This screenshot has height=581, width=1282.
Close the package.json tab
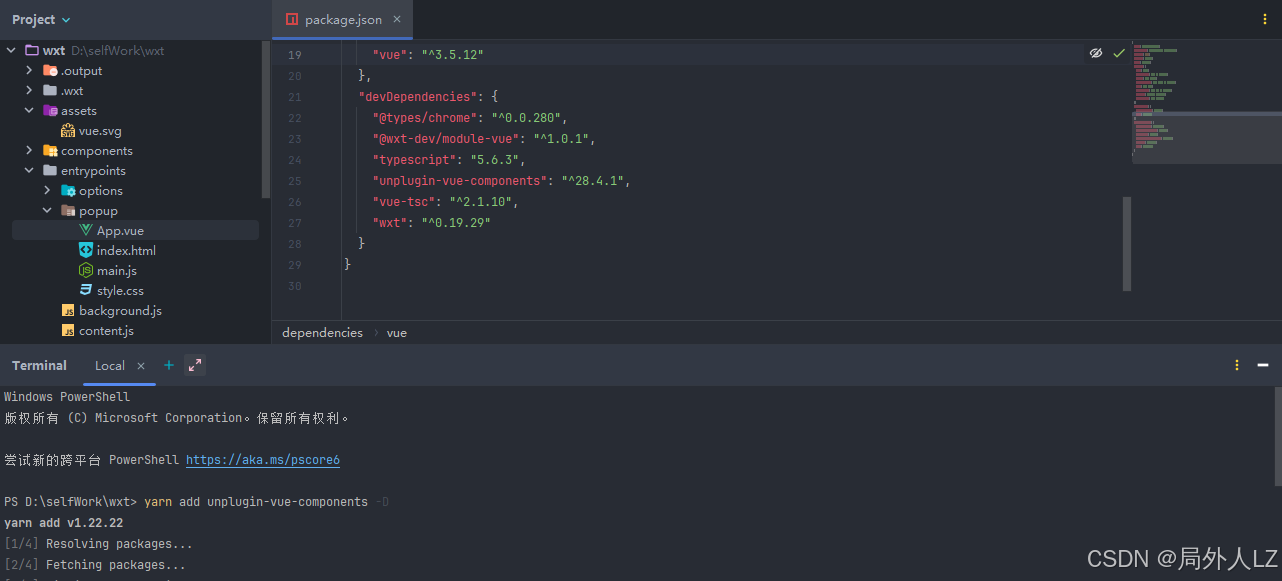click(x=397, y=19)
